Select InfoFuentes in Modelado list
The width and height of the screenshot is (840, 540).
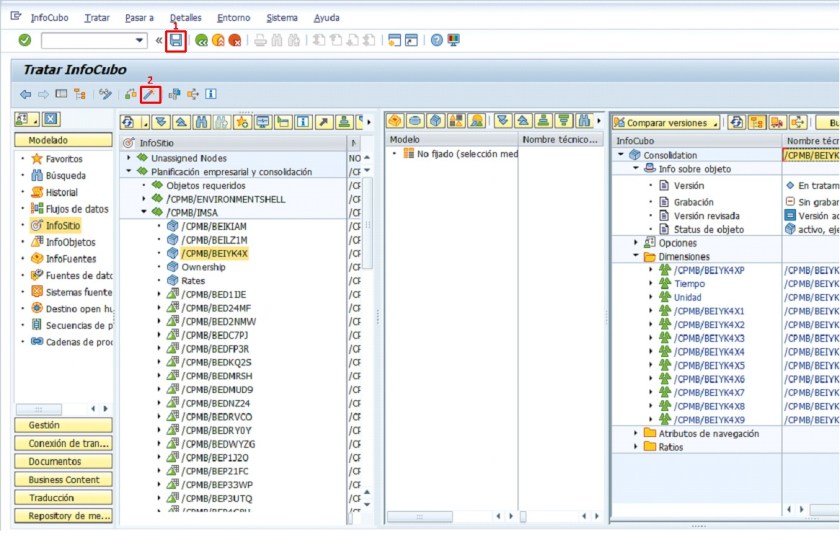click(71, 259)
